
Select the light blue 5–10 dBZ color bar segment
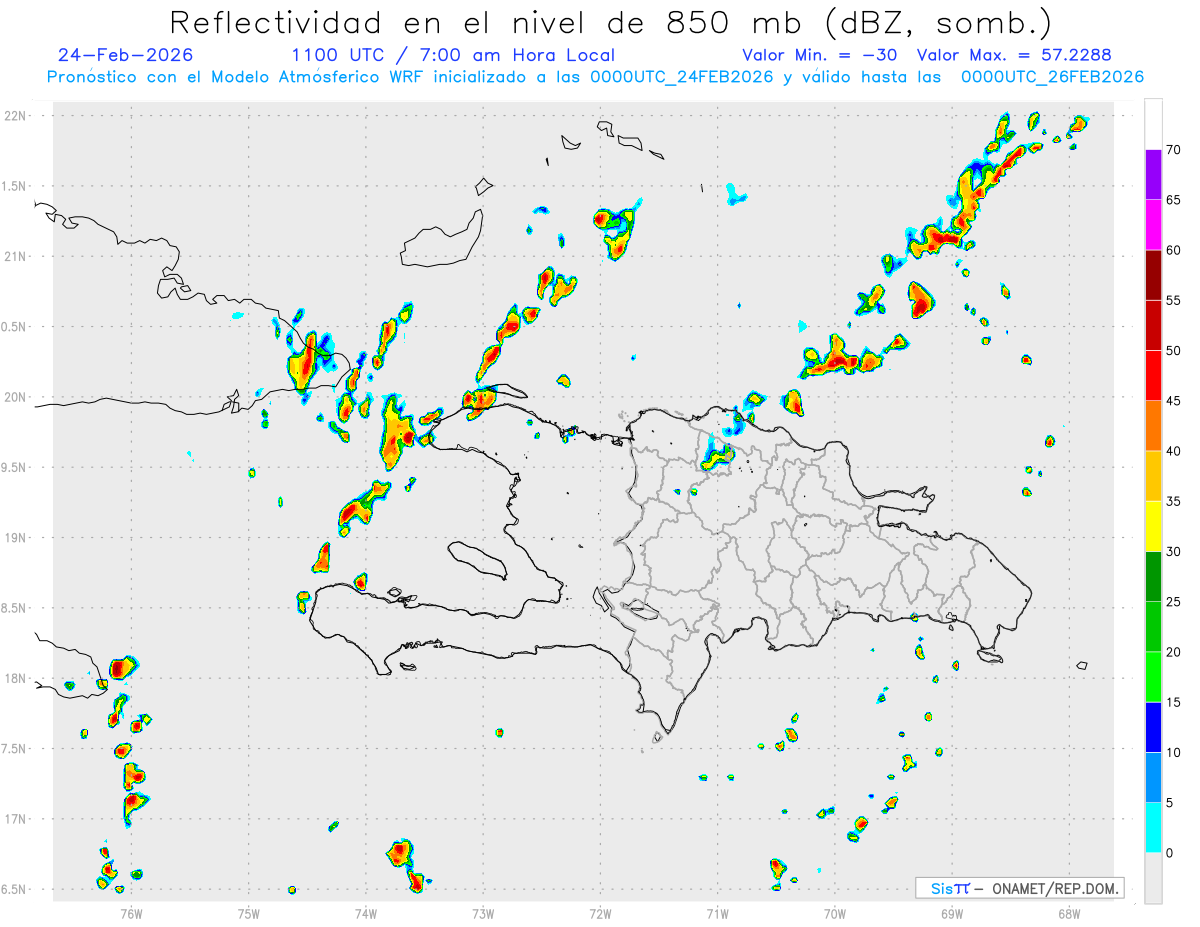click(1153, 777)
